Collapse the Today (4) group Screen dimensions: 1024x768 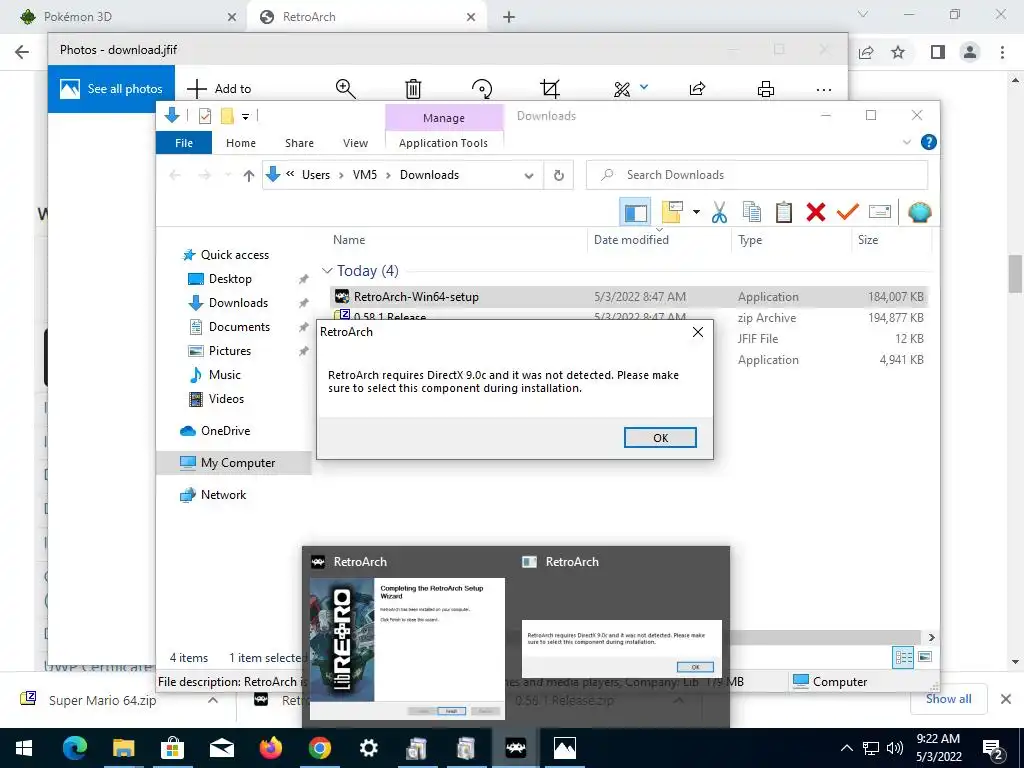[327, 270]
